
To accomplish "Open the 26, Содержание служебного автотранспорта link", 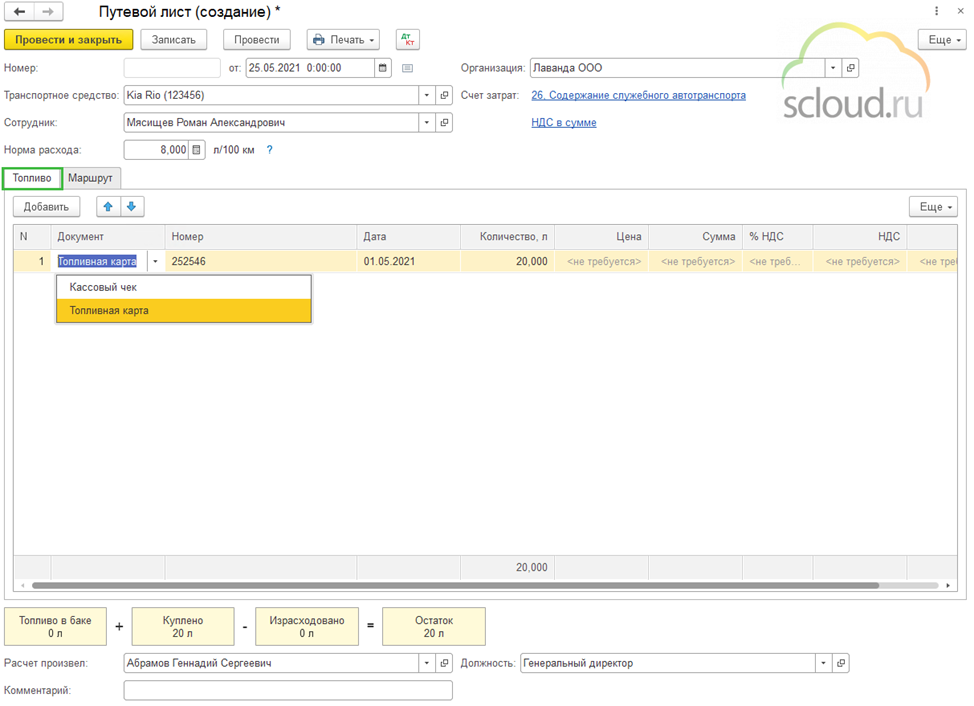I will tap(639, 95).
